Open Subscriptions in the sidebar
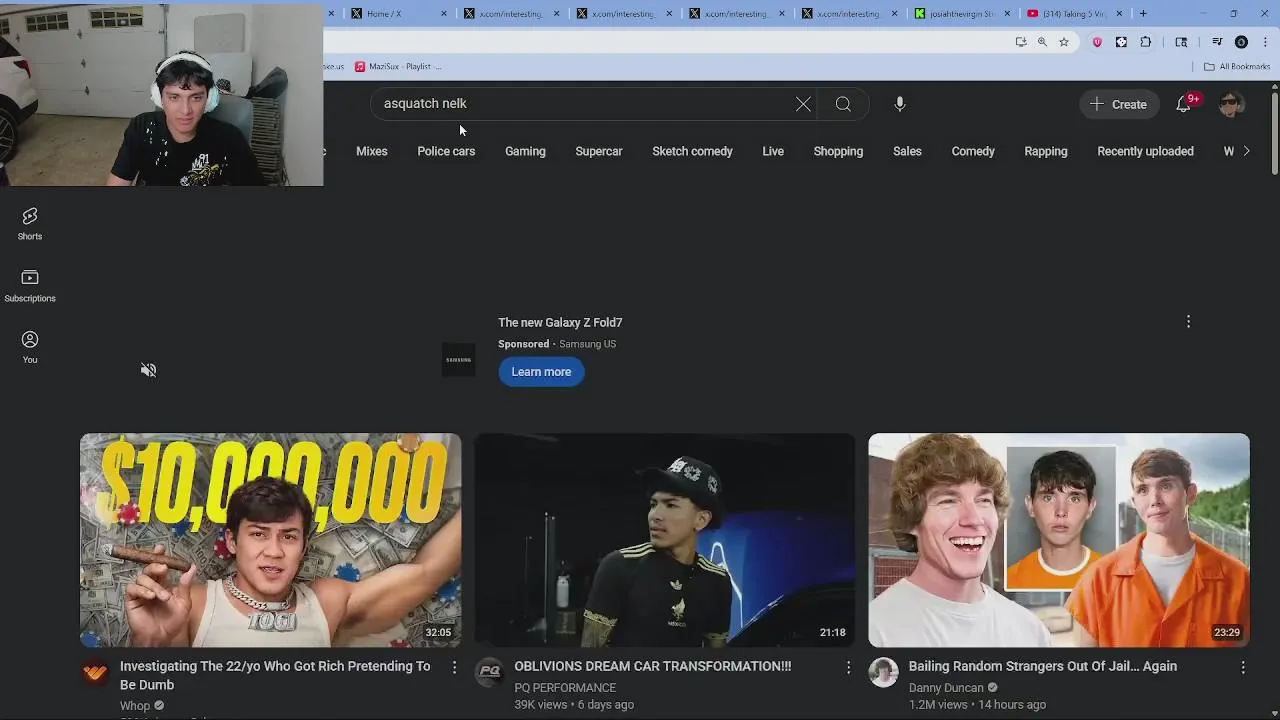1280x720 pixels. click(30, 286)
